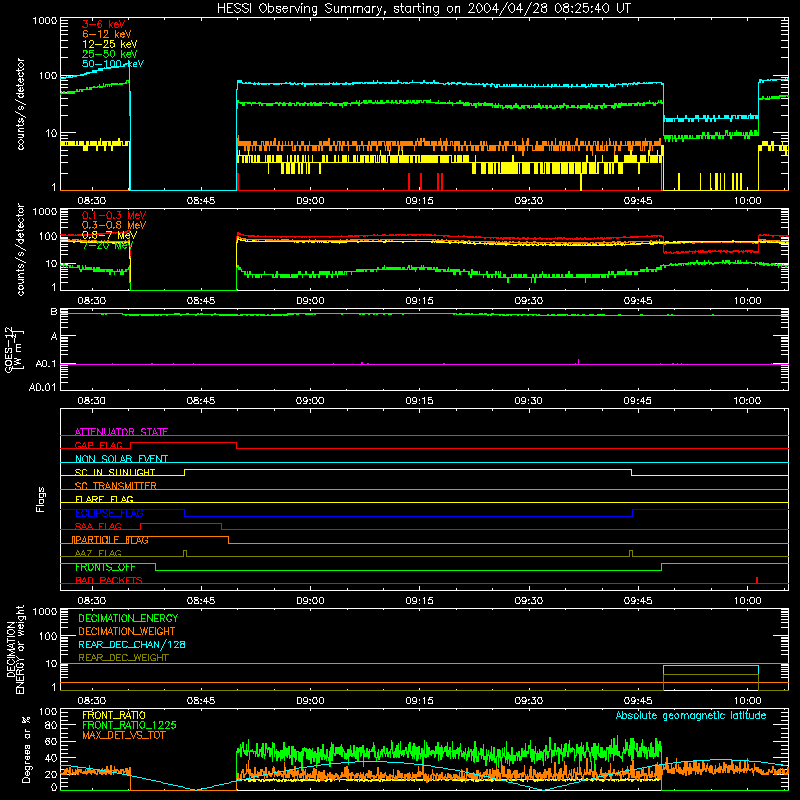Select the PARTICLE_FLAG label
Image resolution: width=800 pixels, height=800 pixels.
[110, 539]
